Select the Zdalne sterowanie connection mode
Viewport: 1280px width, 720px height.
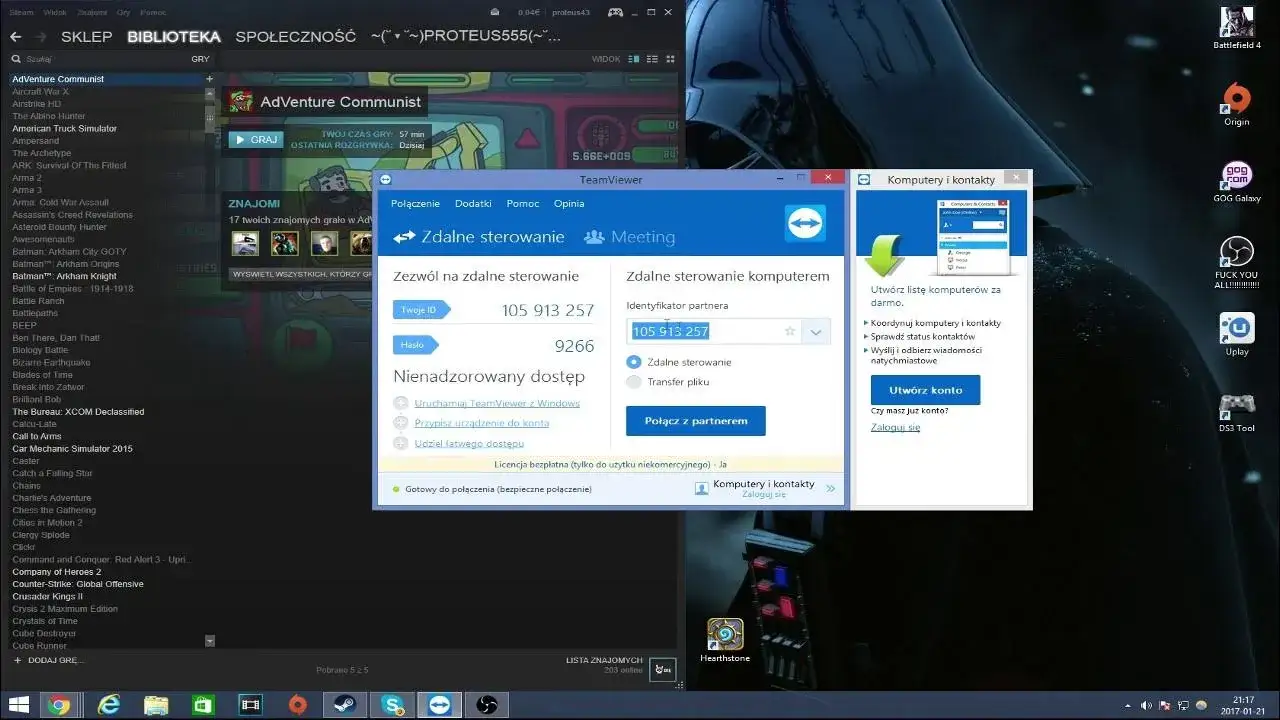coord(633,363)
